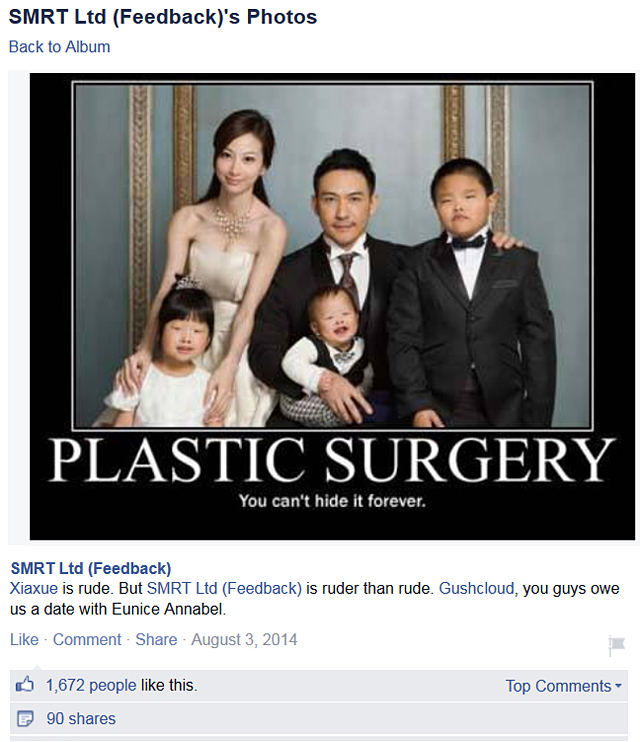Click the thumbs-up likes icon
This screenshot has height=742, width=640.
coord(25,684)
